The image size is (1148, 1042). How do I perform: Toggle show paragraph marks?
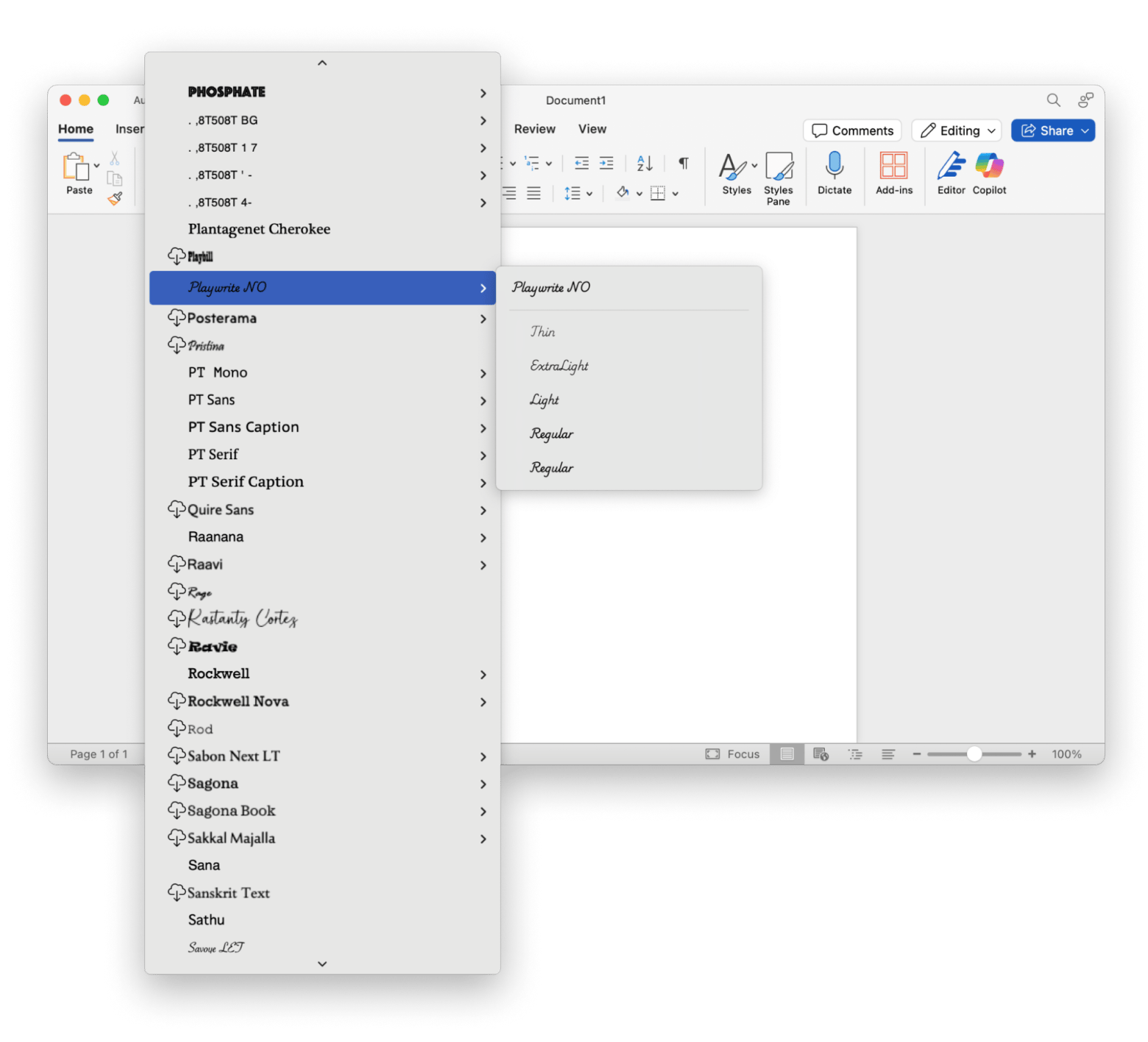pos(684,163)
